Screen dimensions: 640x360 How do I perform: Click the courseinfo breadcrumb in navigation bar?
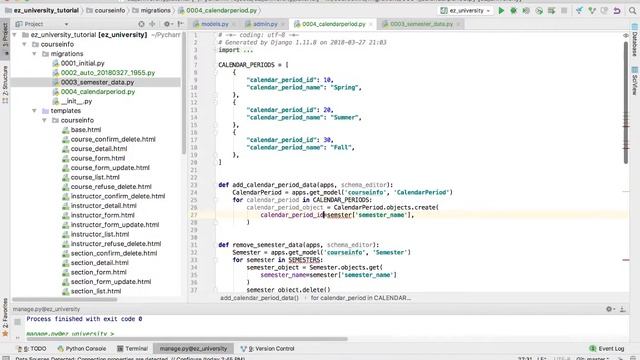(106, 11)
